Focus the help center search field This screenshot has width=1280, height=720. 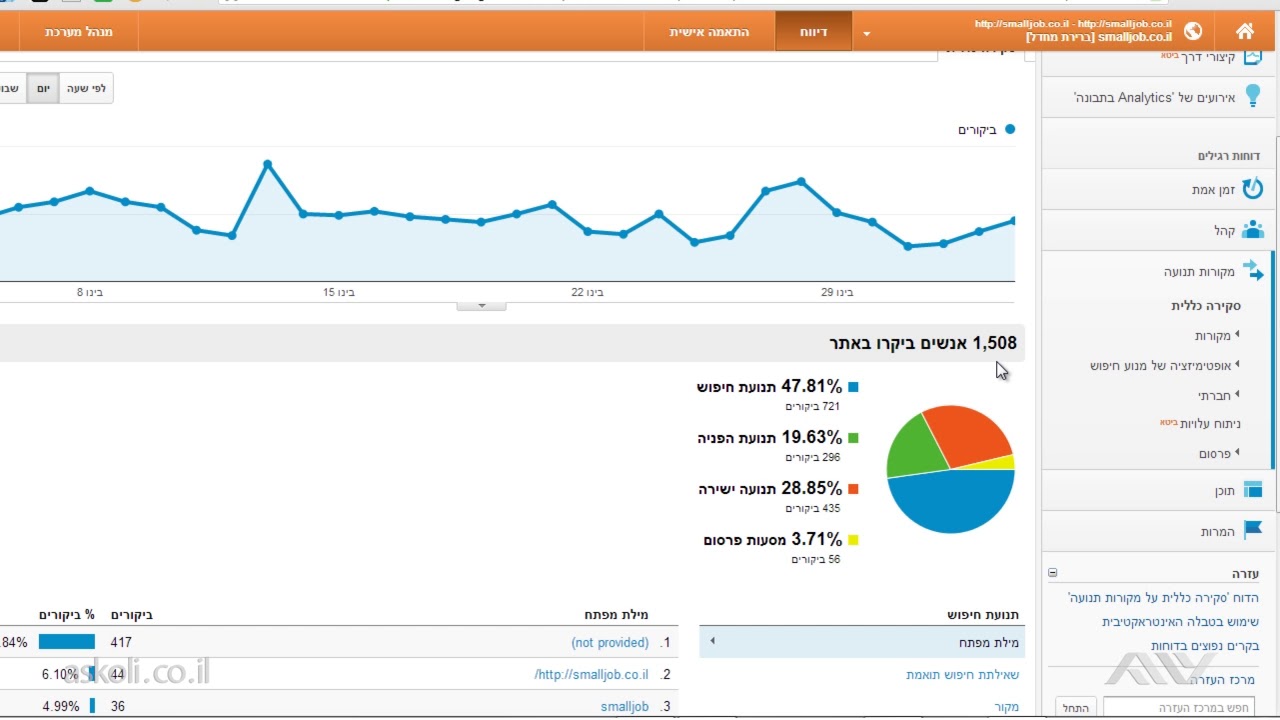tap(1178, 708)
